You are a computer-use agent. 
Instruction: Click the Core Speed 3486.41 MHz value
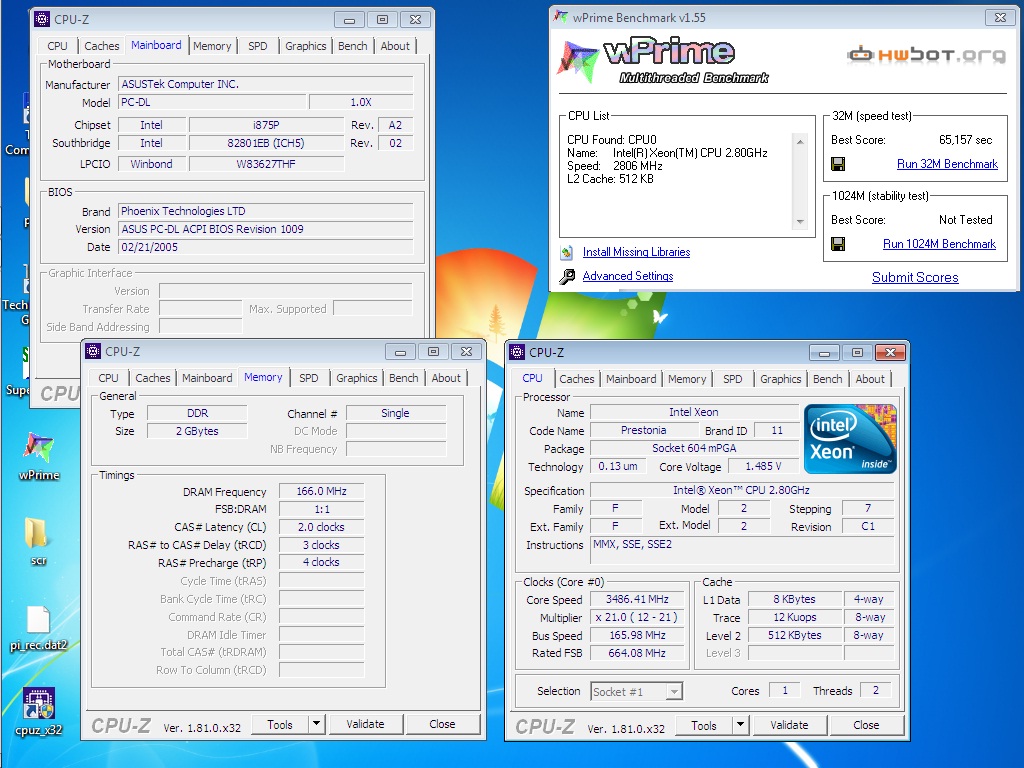click(637, 599)
